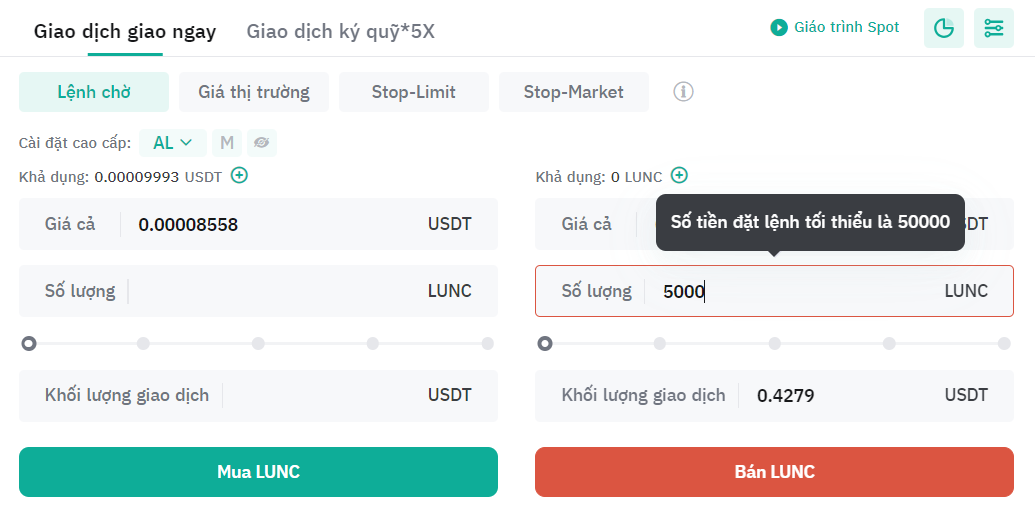The image size is (1035, 514).
Task: Select the Giá thị trường order type
Action: pyautogui.click(x=253, y=92)
